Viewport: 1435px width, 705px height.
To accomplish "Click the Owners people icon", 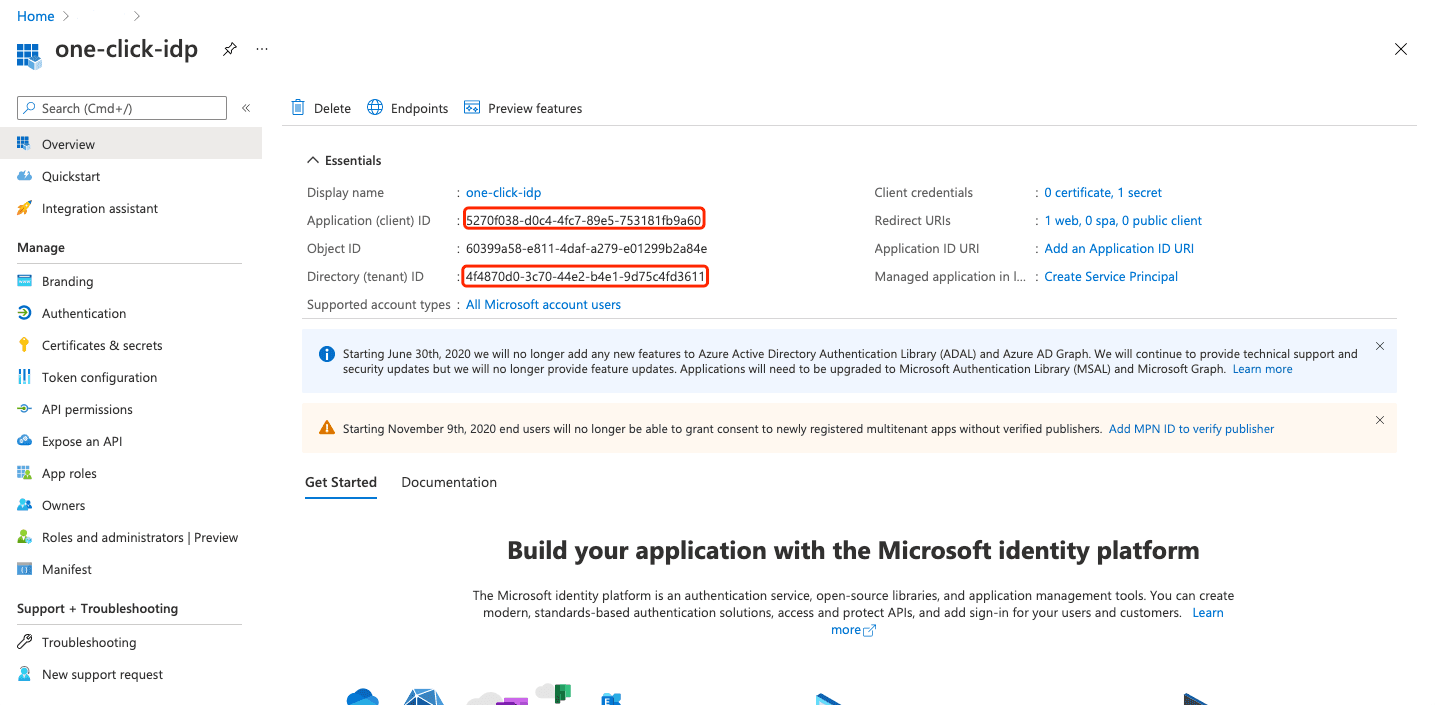I will coord(25,505).
